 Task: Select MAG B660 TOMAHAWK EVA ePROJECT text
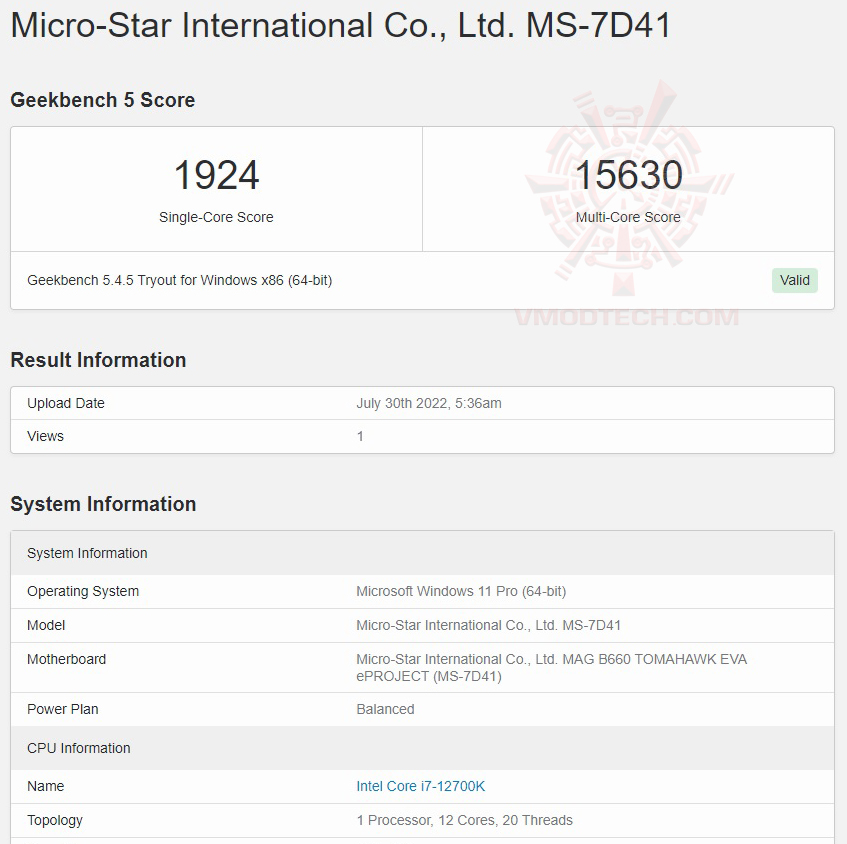552,668
